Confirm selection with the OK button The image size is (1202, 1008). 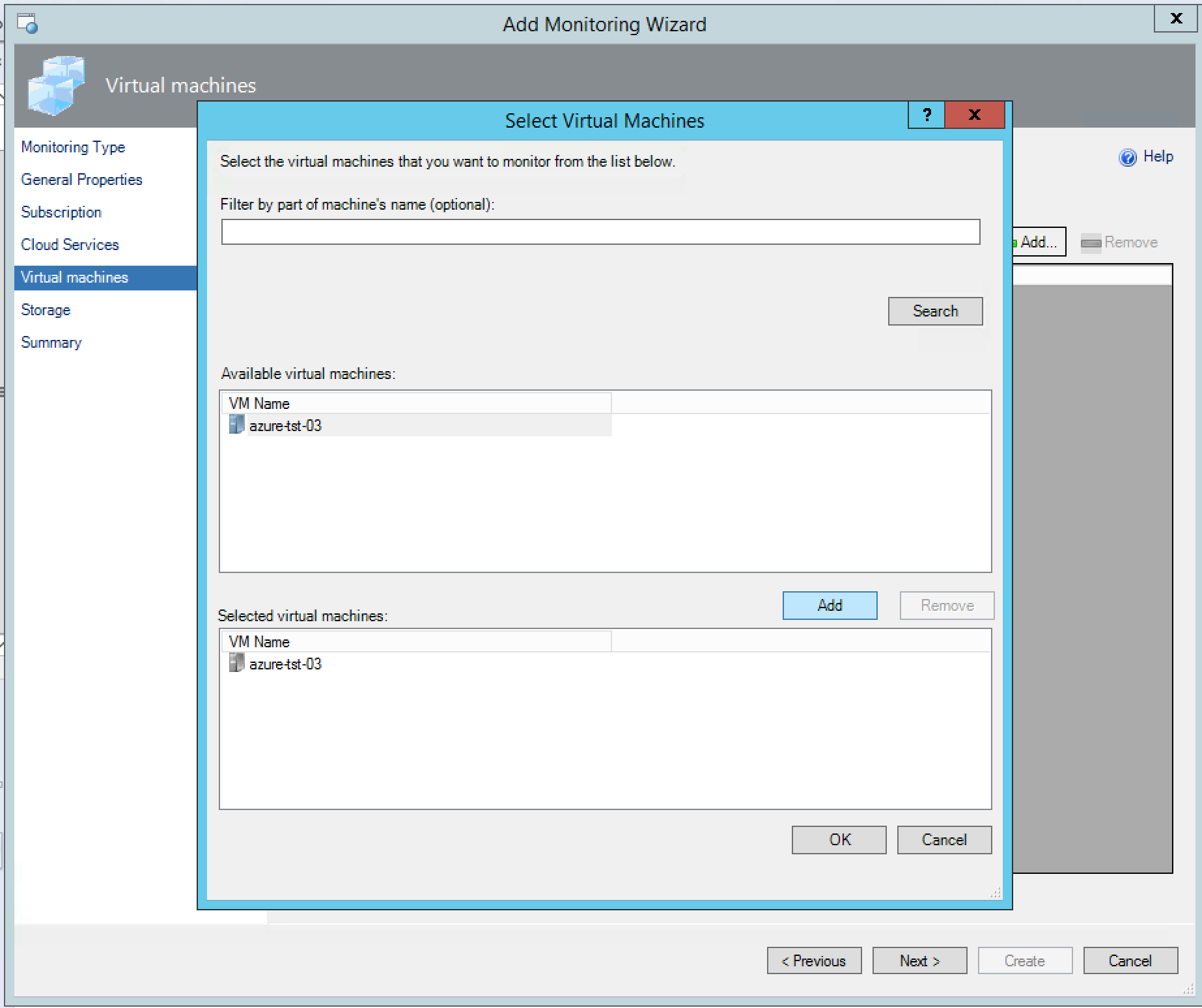click(839, 840)
